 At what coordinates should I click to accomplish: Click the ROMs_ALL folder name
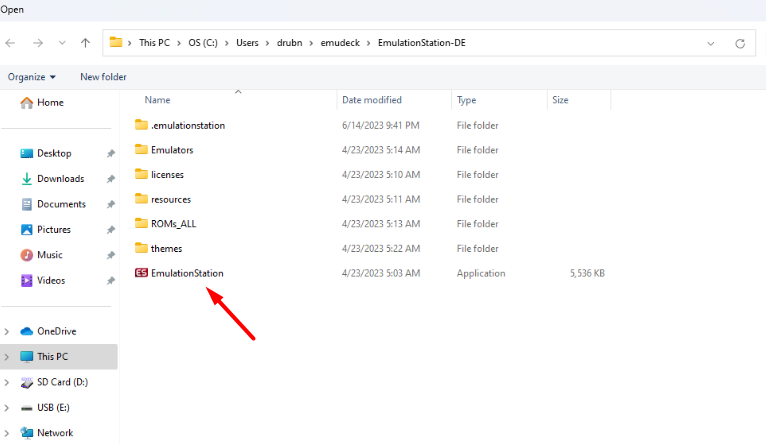point(173,224)
